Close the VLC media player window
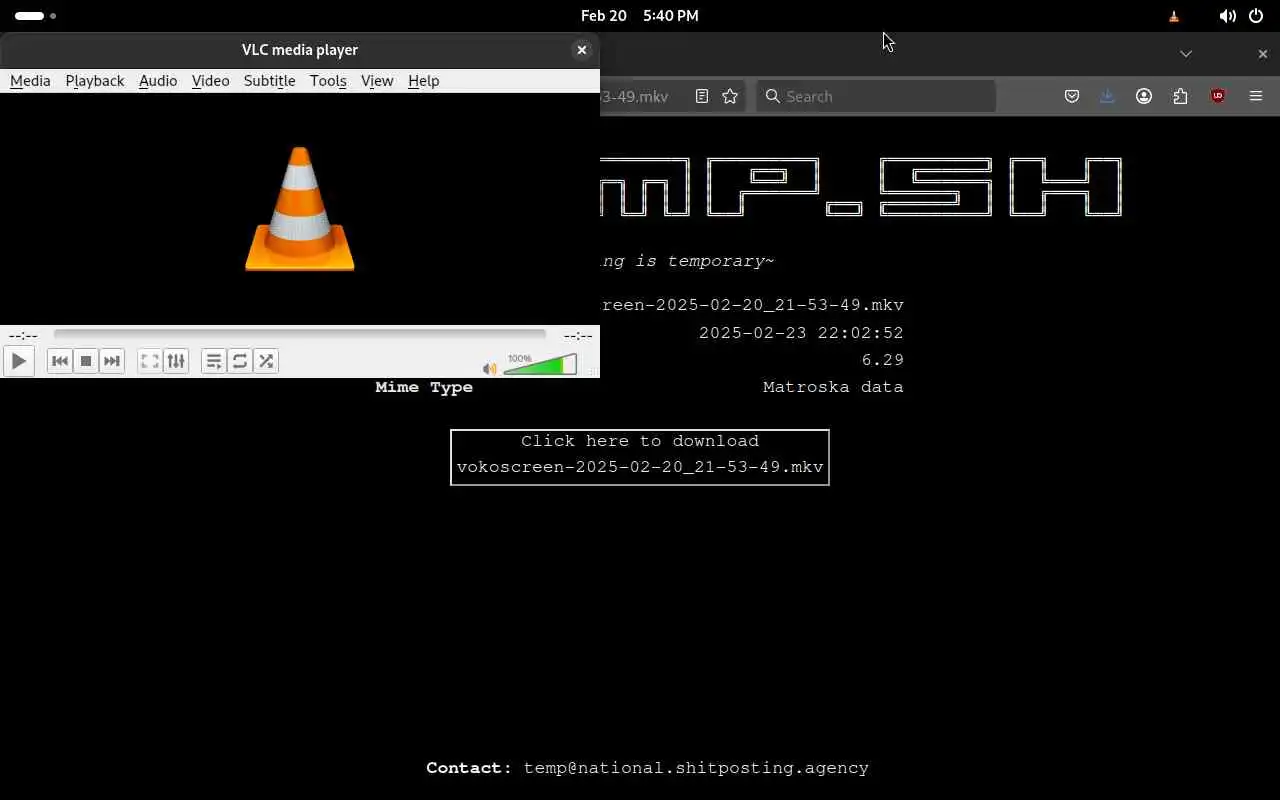This screenshot has height=800, width=1280. point(582,50)
